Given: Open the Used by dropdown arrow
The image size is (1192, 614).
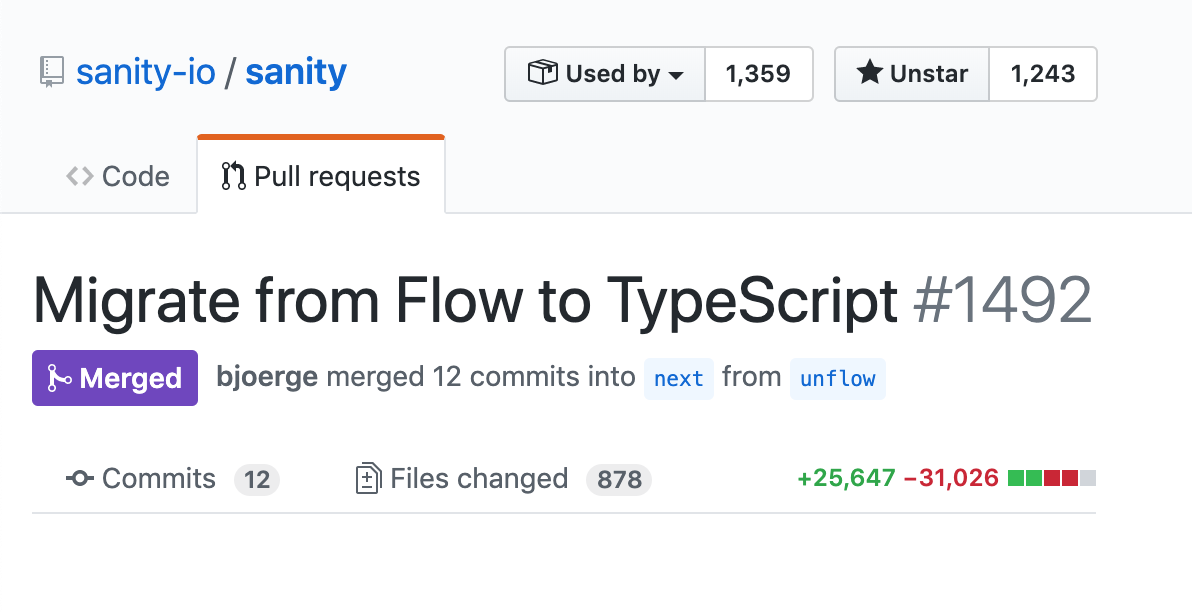Looking at the screenshot, I should pyautogui.click(x=678, y=73).
